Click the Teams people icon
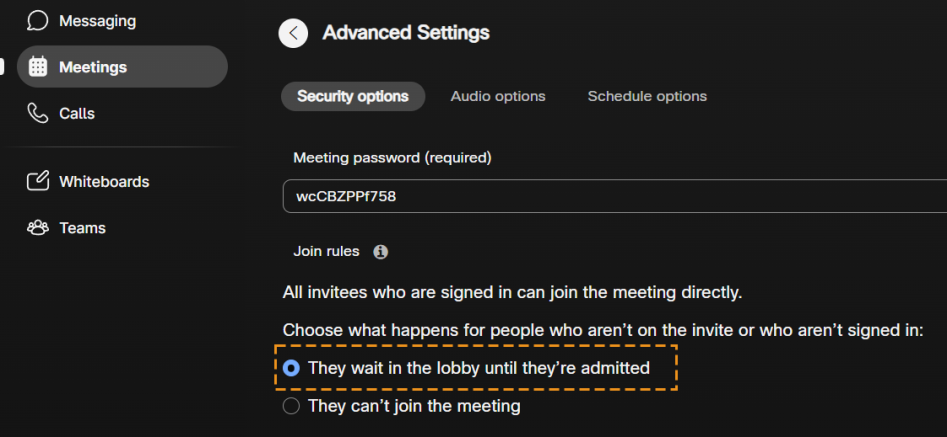The height and width of the screenshot is (437, 947). 38,227
